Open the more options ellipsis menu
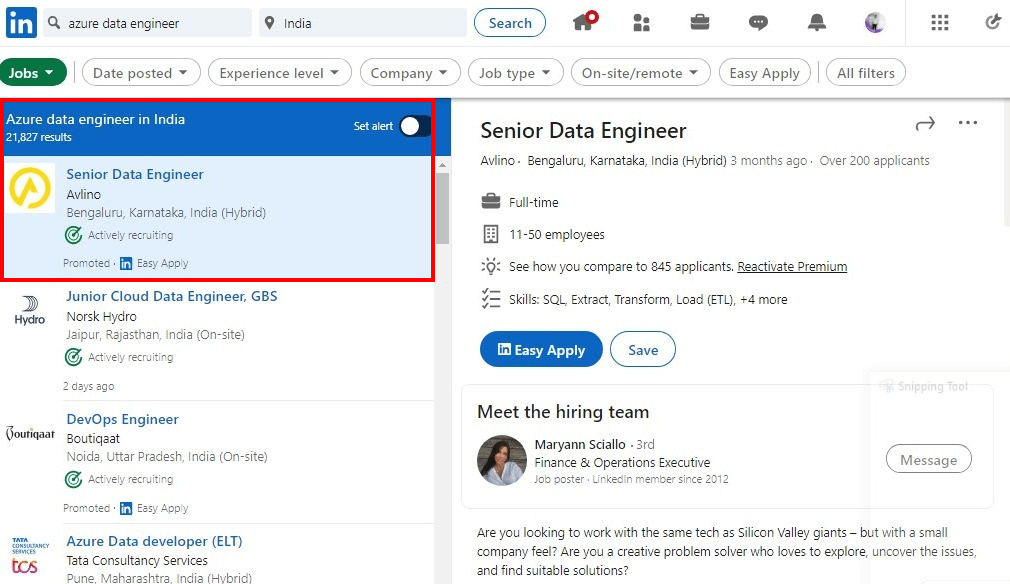The width and height of the screenshot is (1010, 584). click(967, 122)
